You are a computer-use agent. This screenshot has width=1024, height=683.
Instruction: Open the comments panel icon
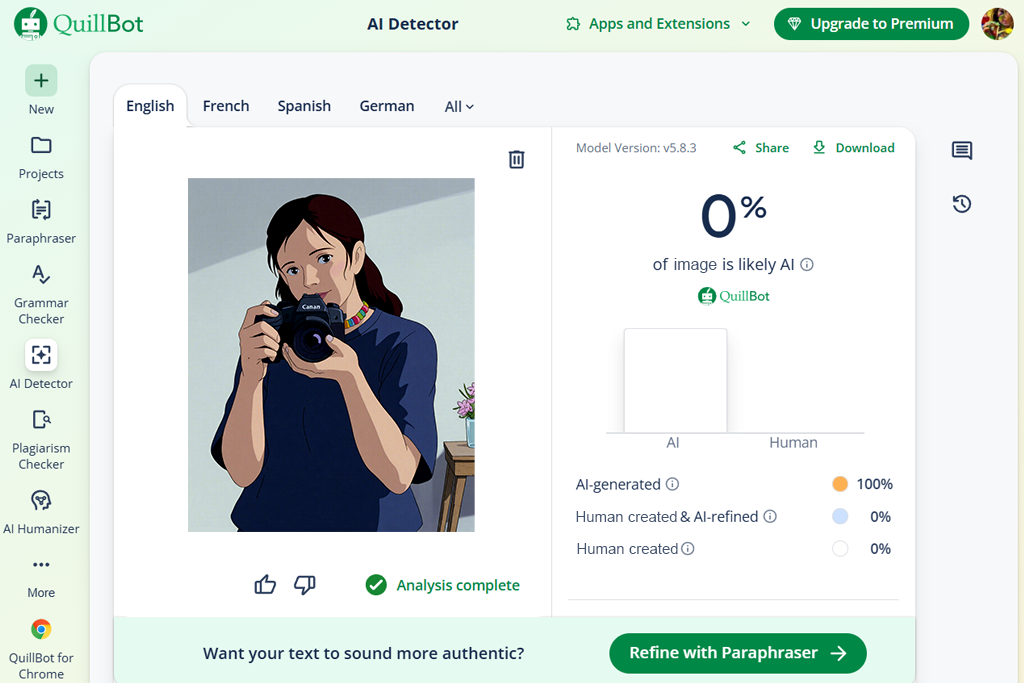coord(961,150)
